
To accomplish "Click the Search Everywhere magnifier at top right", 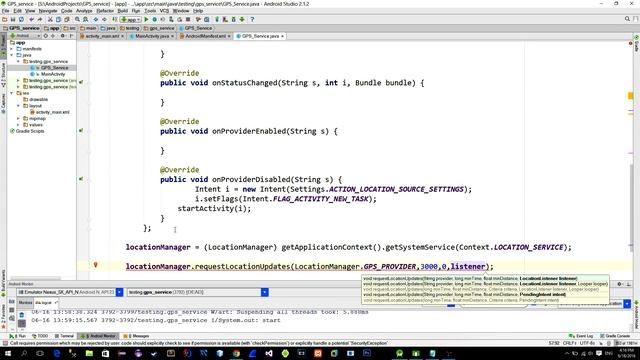I will click(627, 19).
